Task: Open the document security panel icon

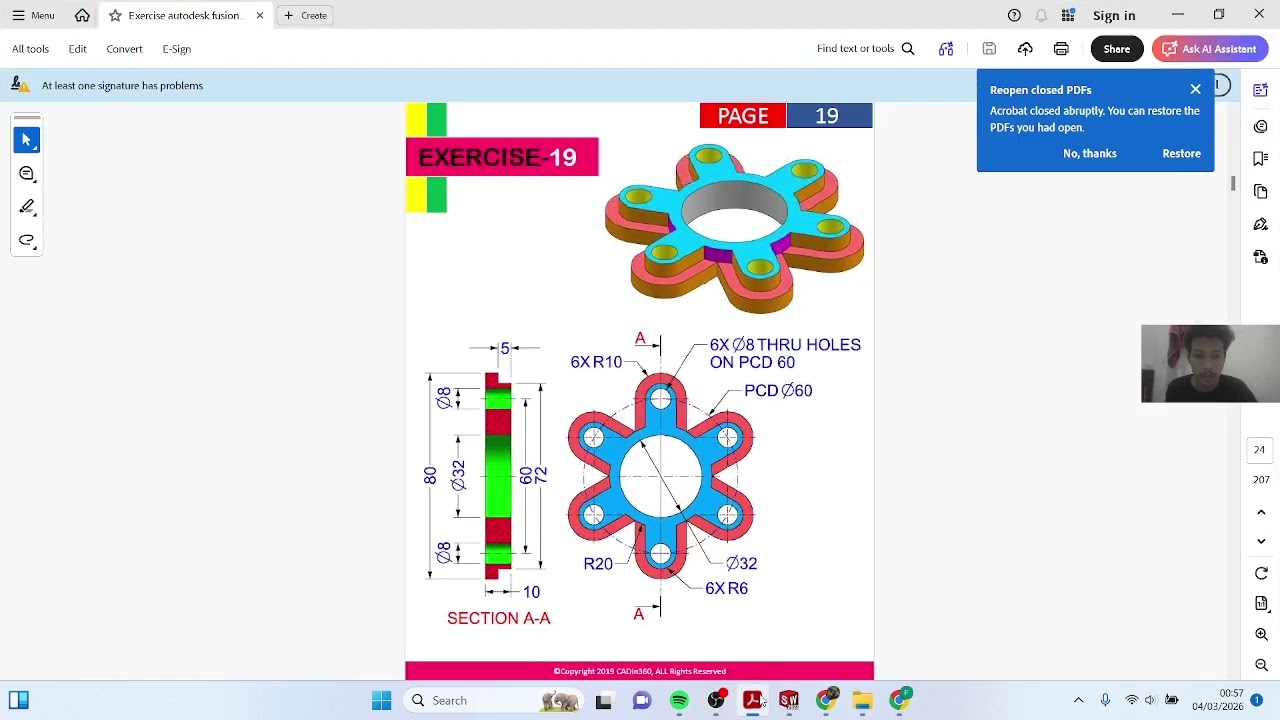Action: tap(1261, 257)
